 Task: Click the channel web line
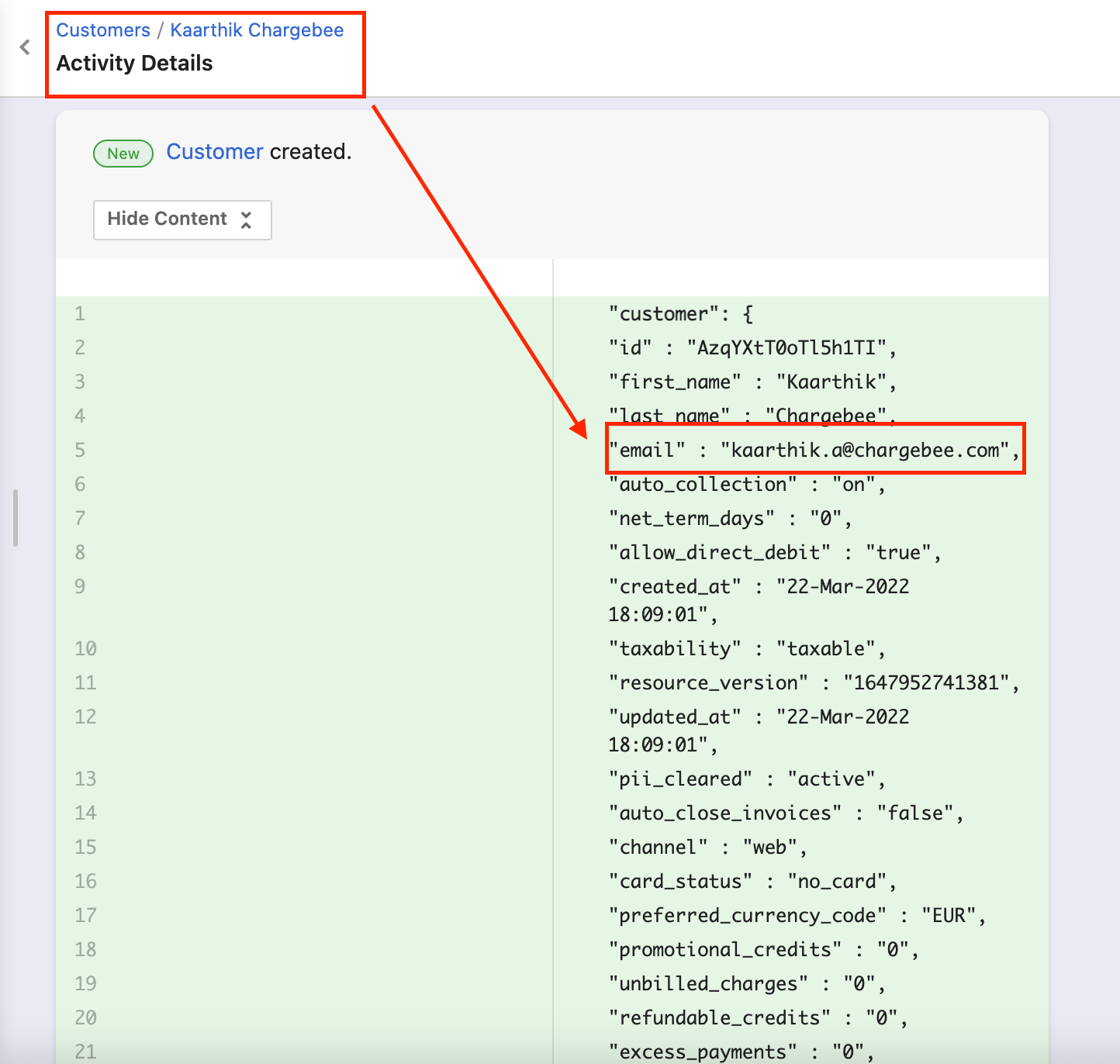pos(707,847)
